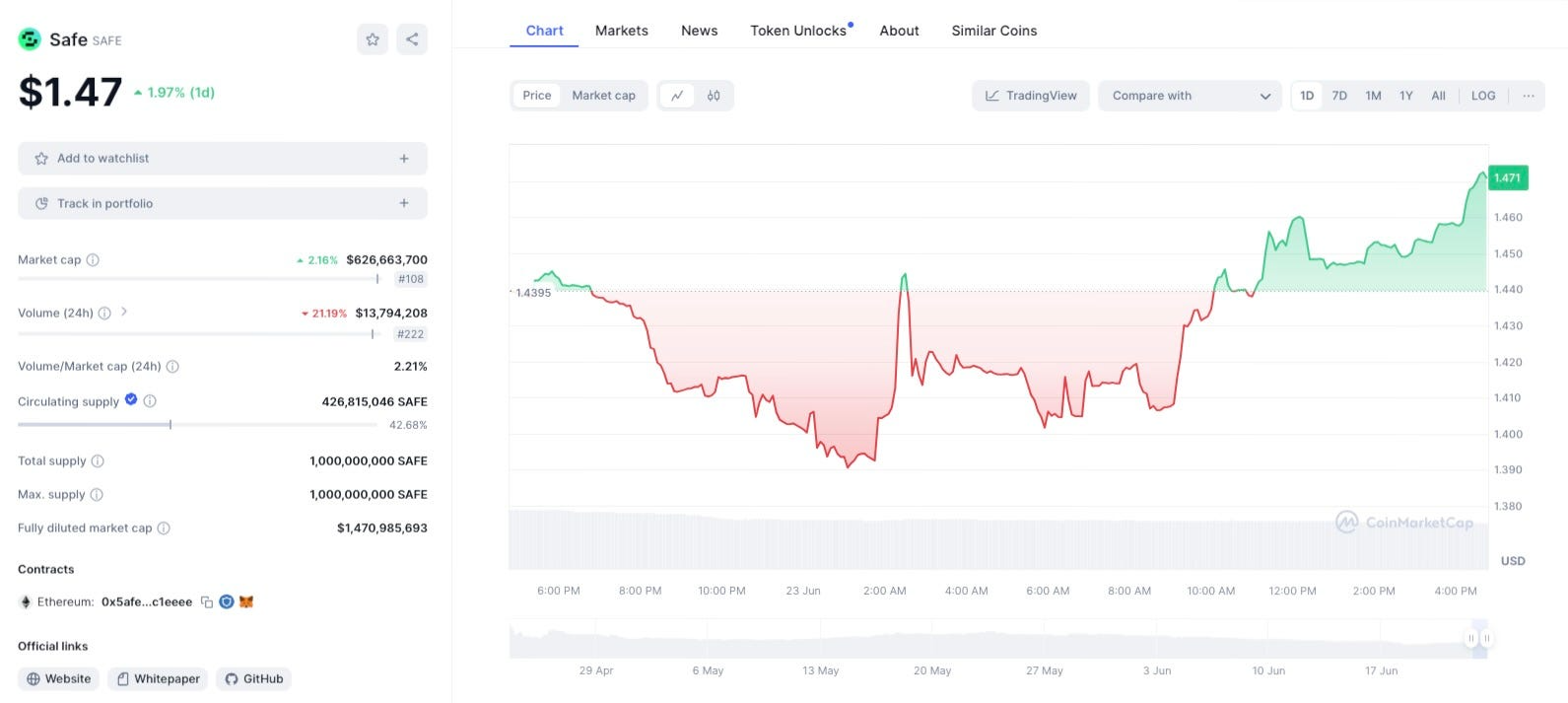Select the 1D time range
Image resolution: width=1568 pixels, height=703 pixels.
pos(1307,96)
